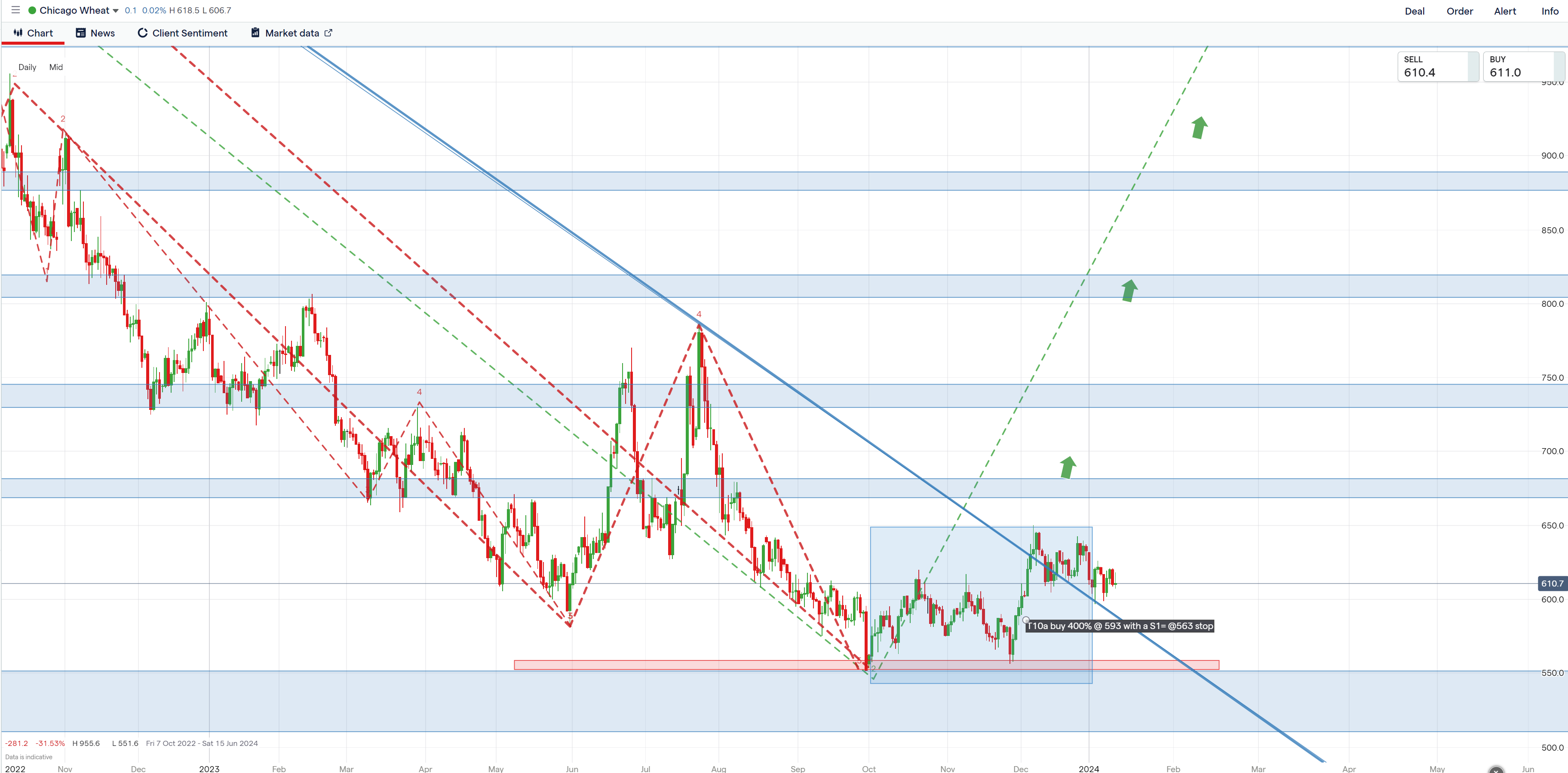Image resolution: width=1568 pixels, height=773 pixels.
Task: Expand the Chicago Wheat market dropdown
Action: (x=116, y=11)
